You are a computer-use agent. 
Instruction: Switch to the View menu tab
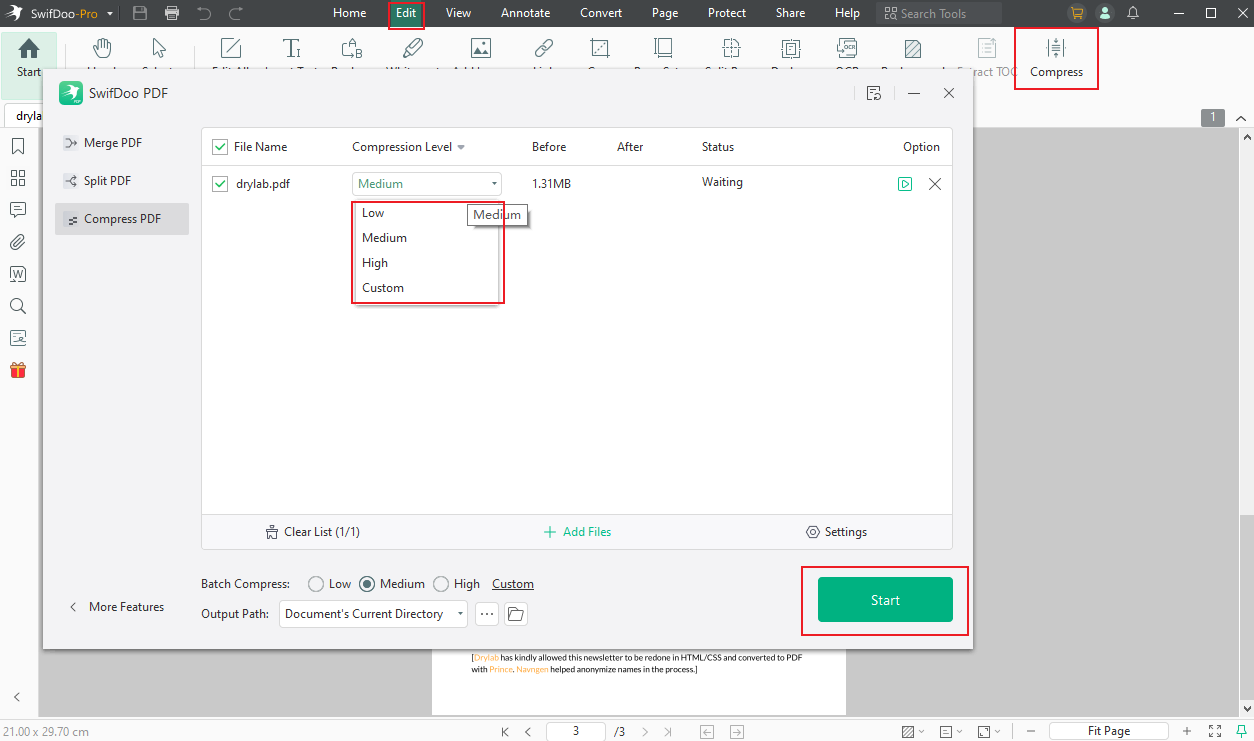click(459, 13)
